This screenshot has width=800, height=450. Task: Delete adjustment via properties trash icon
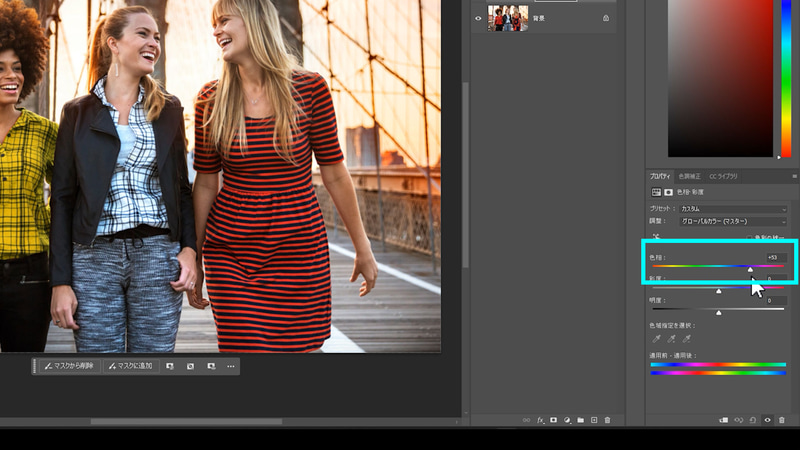pyautogui.click(x=782, y=420)
